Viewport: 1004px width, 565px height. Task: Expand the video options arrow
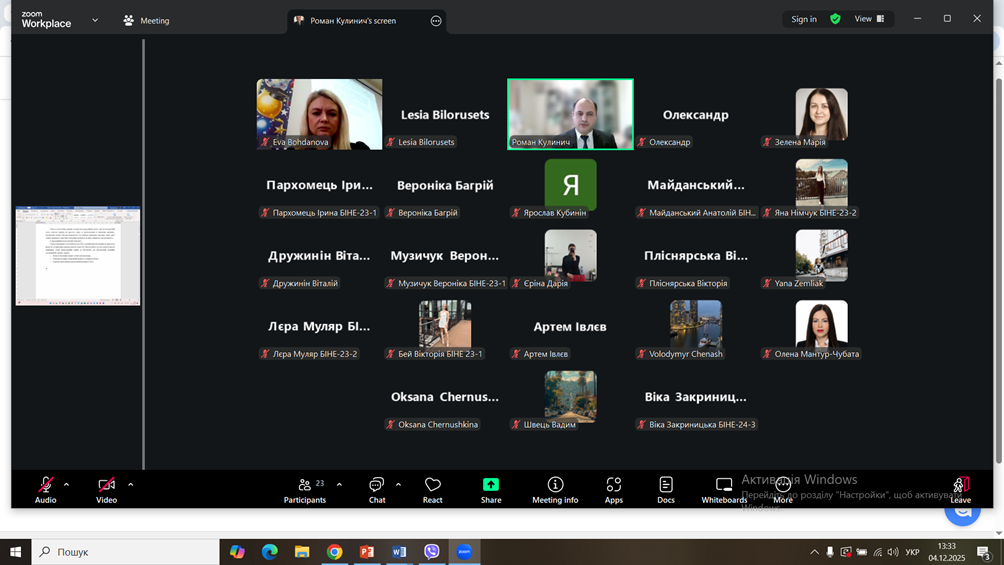pos(131,485)
